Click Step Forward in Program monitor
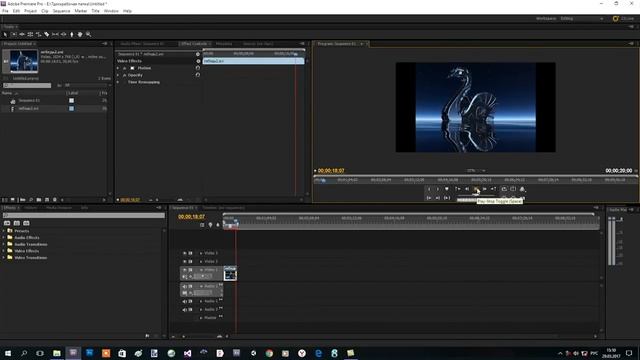Viewport: 640px width, 360px height. 484,189
